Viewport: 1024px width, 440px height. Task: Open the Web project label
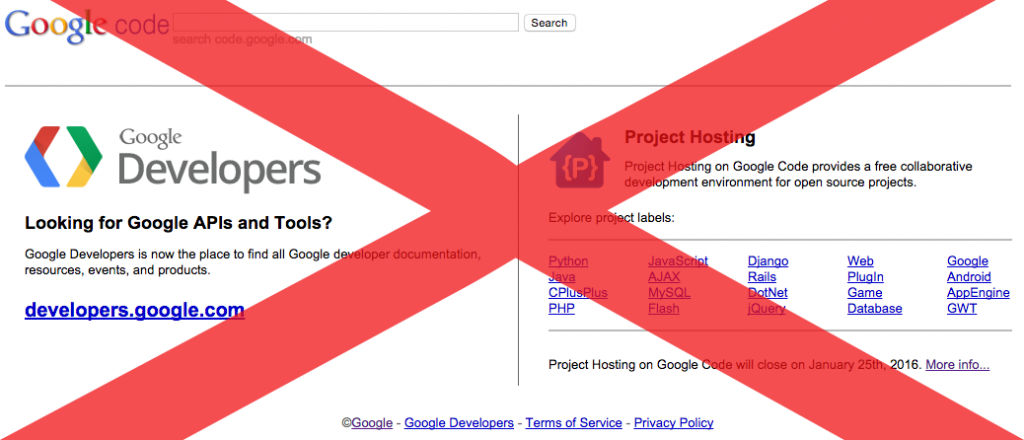(860, 261)
